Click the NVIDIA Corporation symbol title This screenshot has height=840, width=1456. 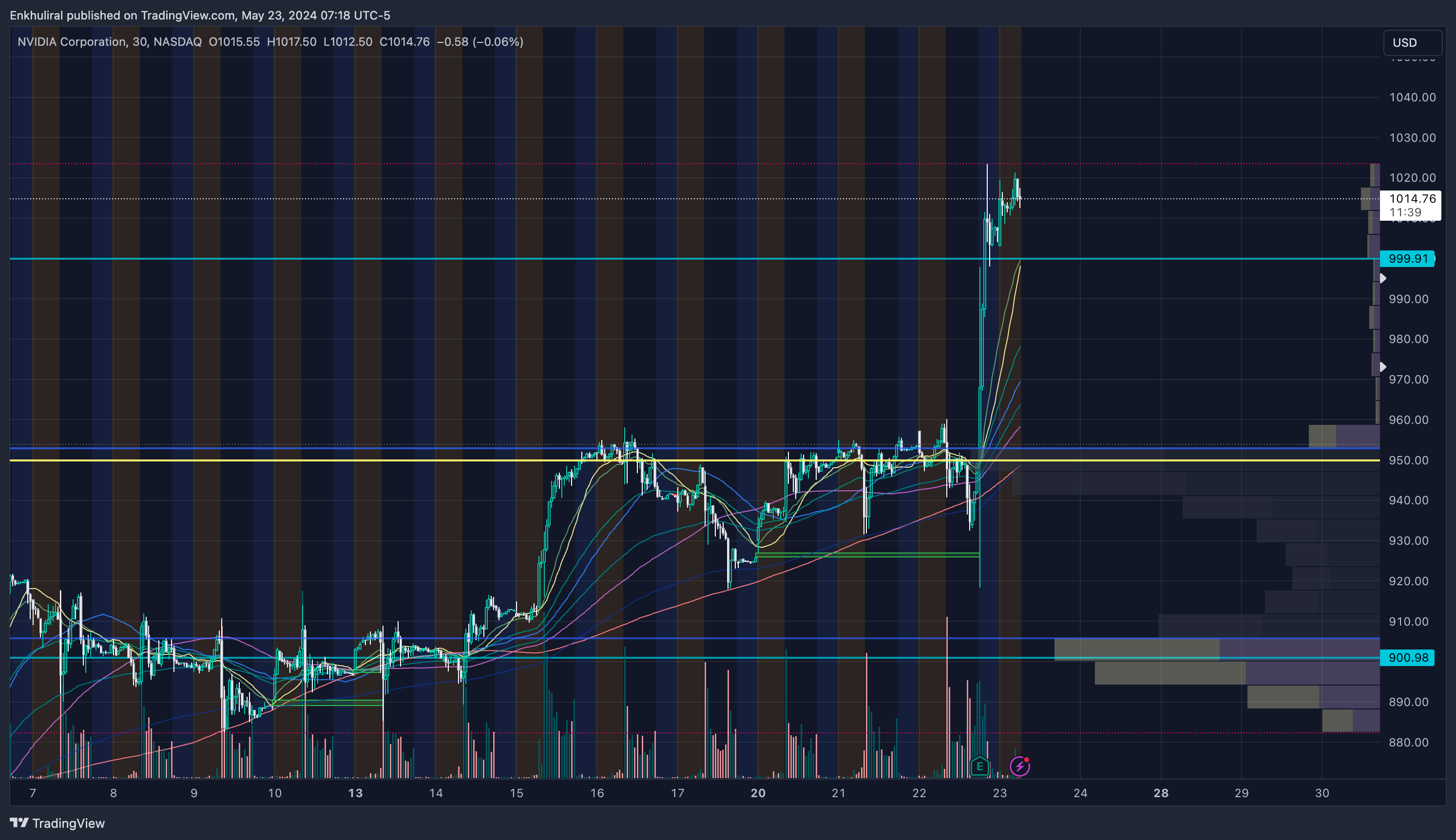click(x=72, y=41)
